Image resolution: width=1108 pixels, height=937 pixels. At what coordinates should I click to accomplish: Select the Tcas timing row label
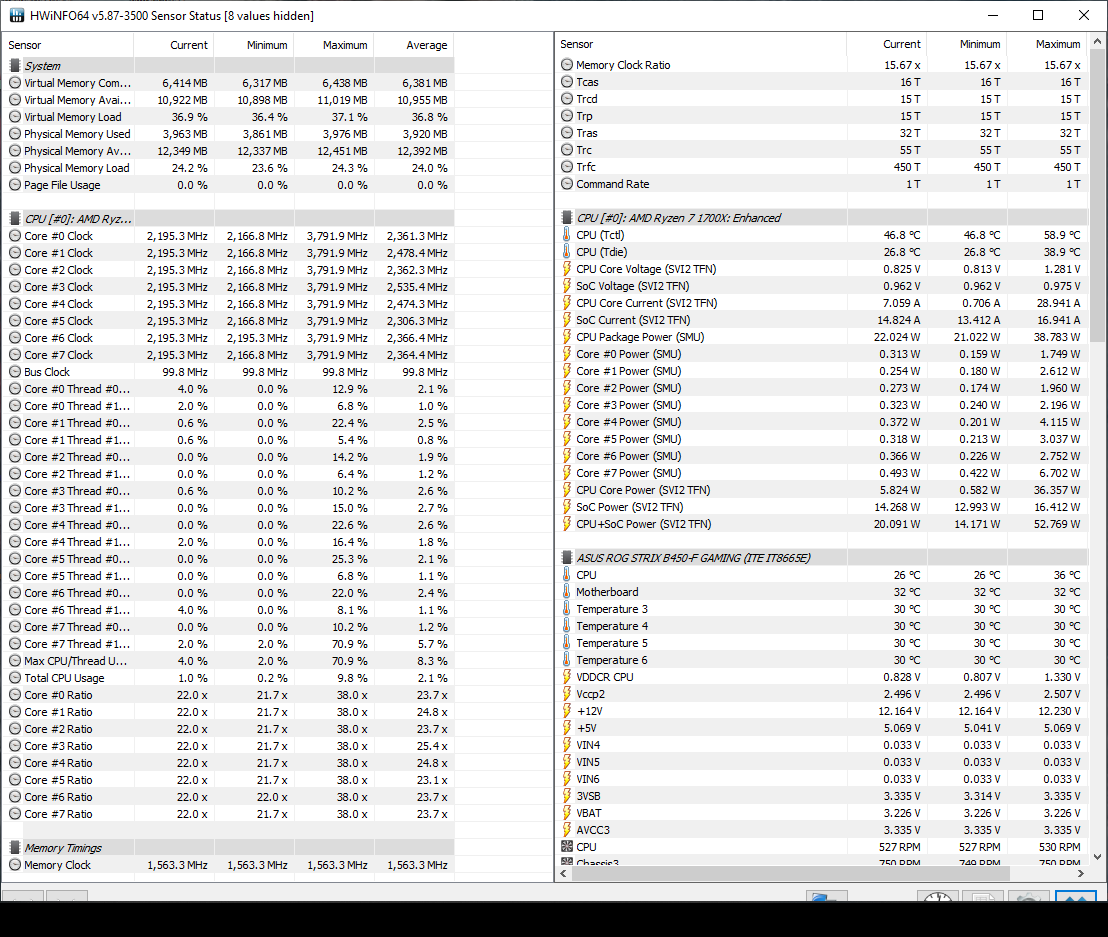tap(587, 82)
